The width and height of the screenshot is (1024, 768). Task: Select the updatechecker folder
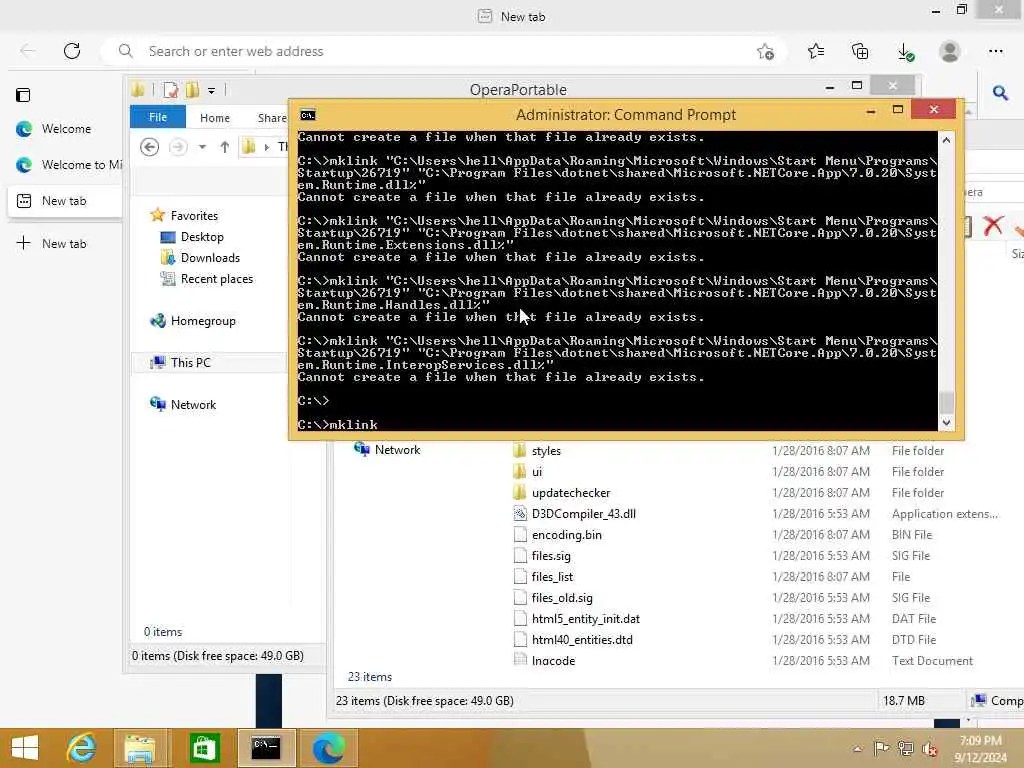click(x=571, y=492)
